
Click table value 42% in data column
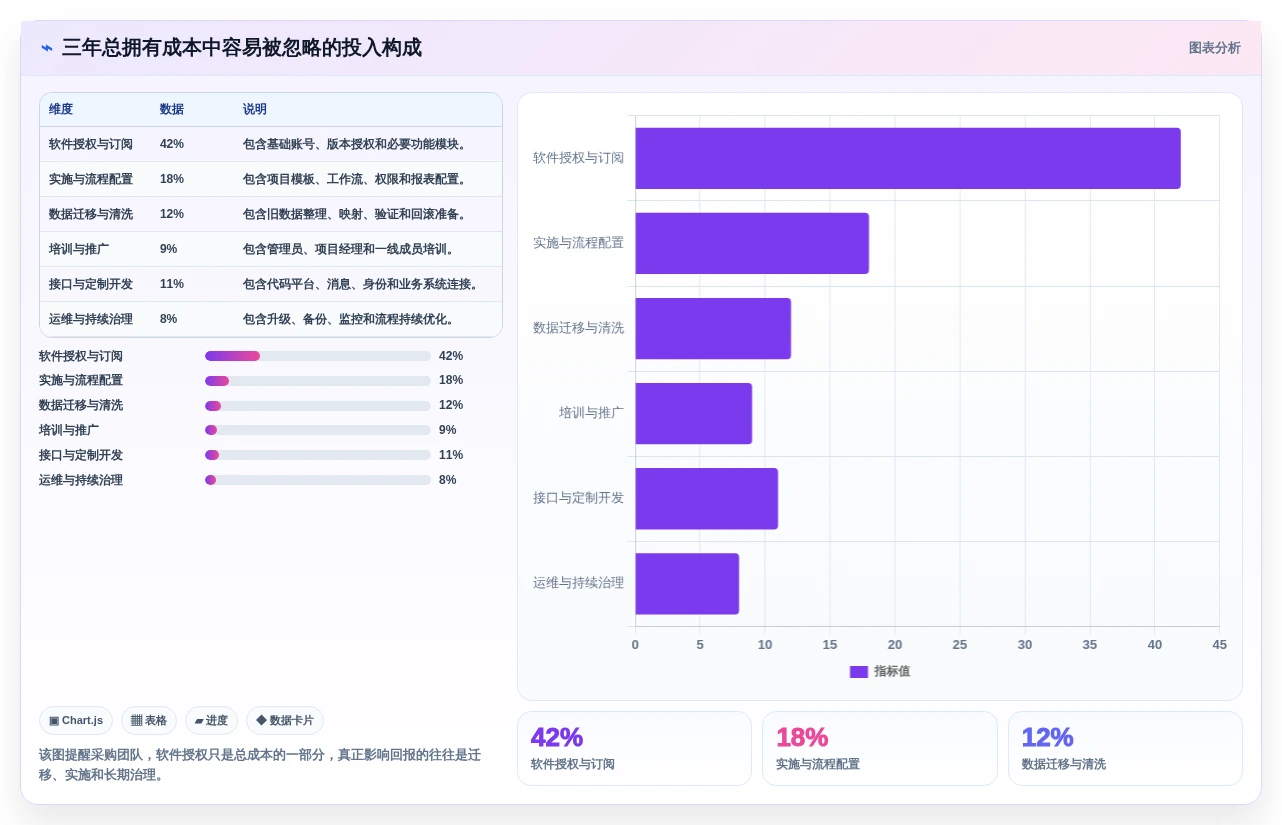(x=172, y=144)
